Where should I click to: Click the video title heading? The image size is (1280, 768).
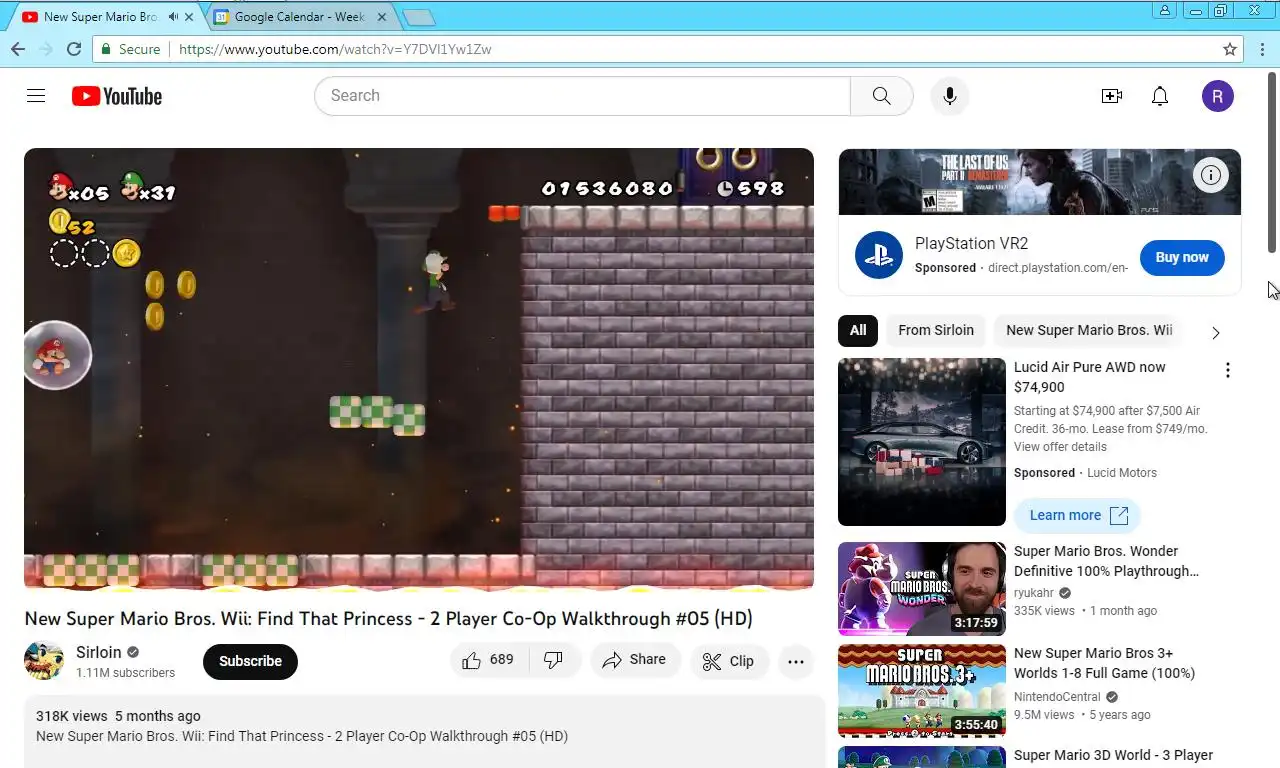click(x=388, y=618)
